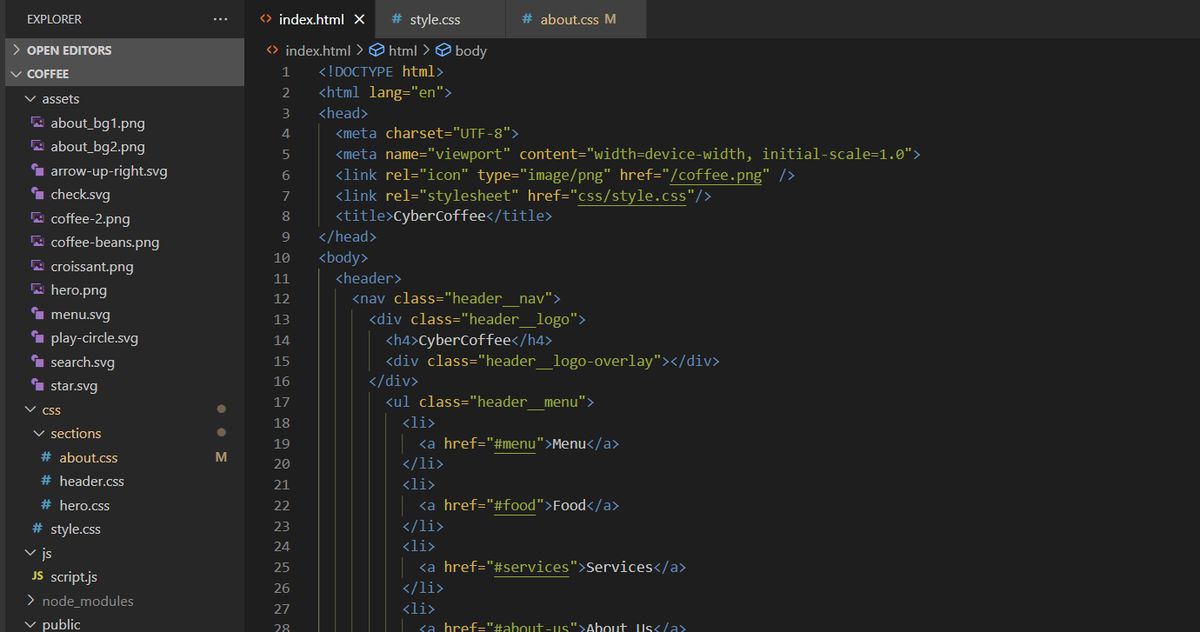The height and width of the screenshot is (632, 1200).
Task: Follow the css/style.css href link
Action: (632, 196)
